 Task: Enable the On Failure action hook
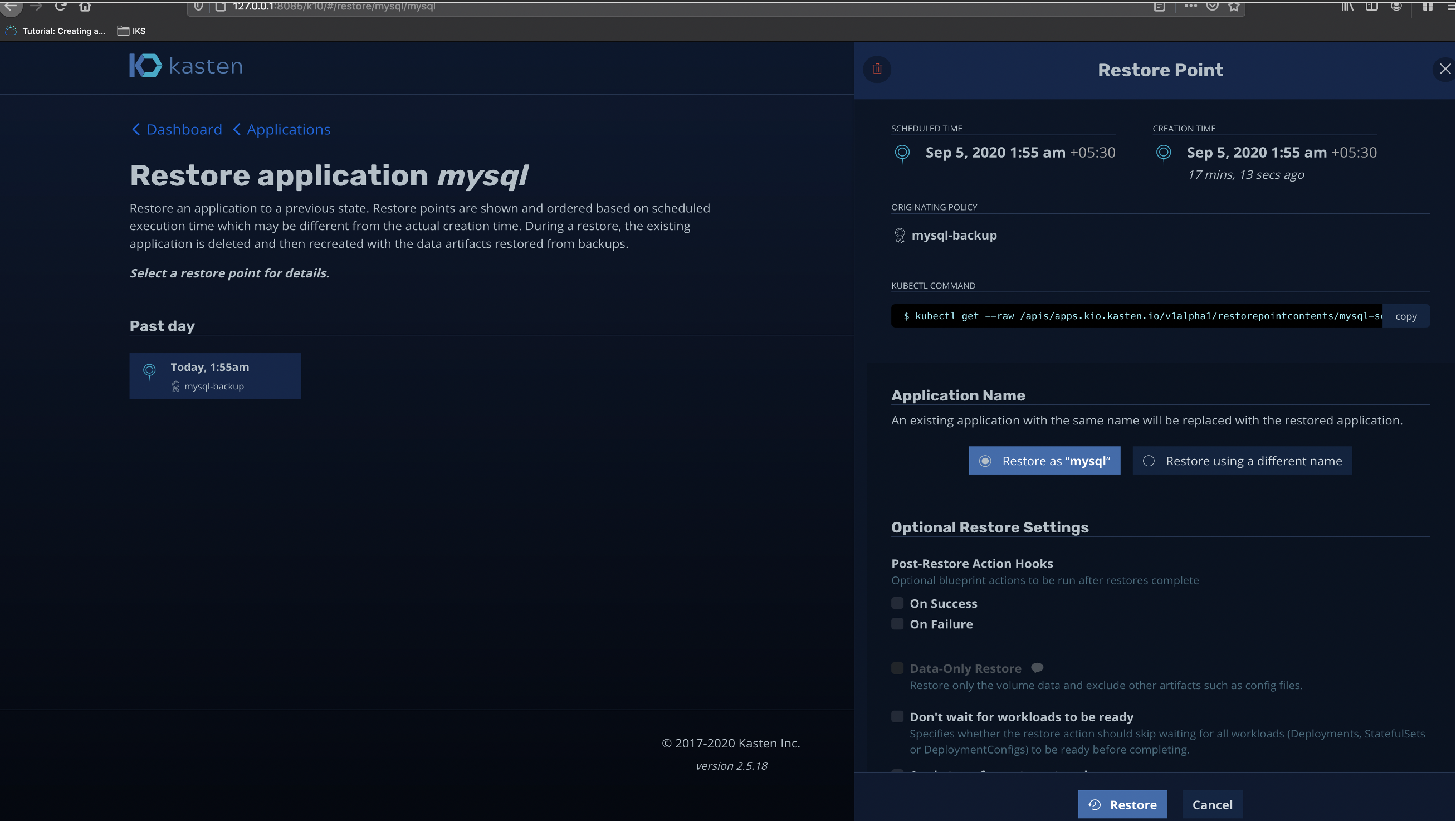[x=897, y=624]
